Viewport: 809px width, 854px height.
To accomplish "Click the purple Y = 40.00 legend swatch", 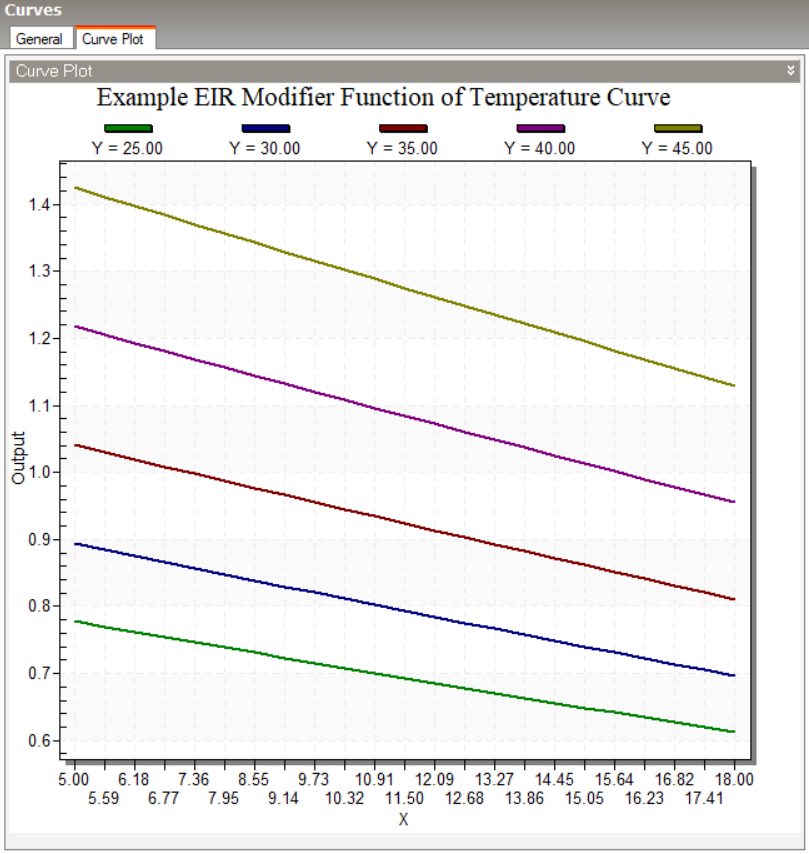I will click(x=540, y=128).
